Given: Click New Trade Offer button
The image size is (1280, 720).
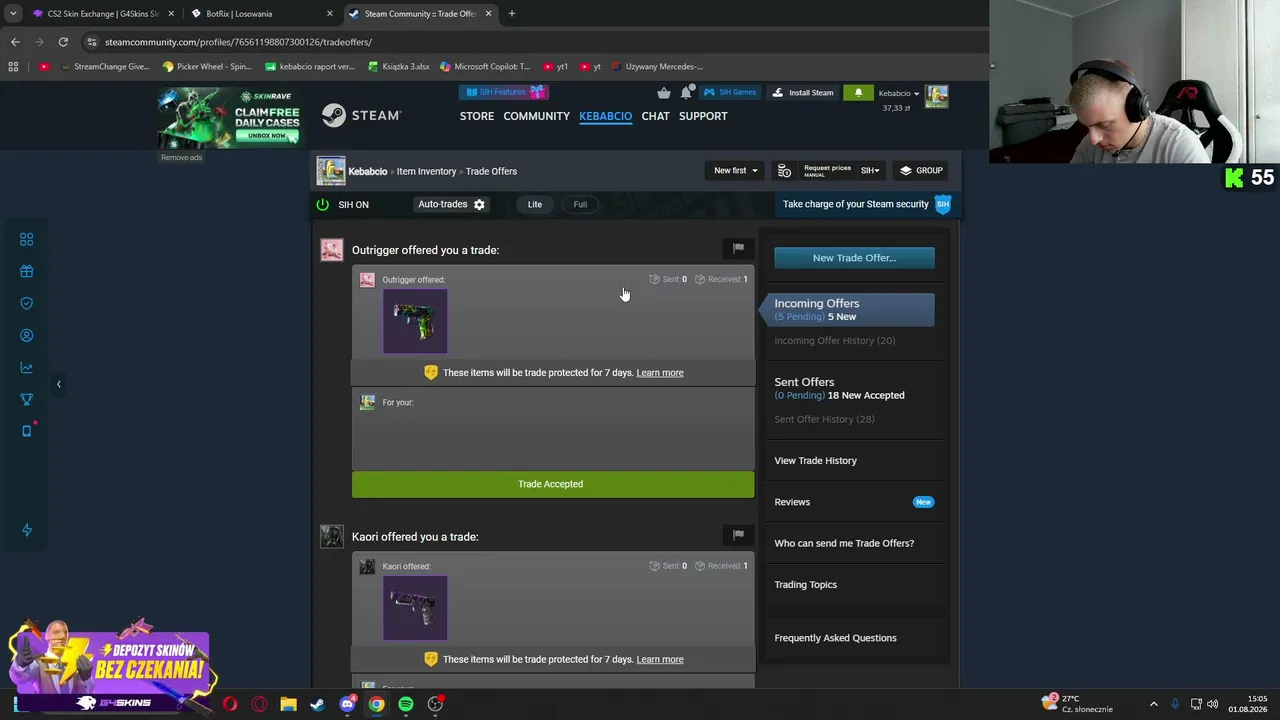Looking at the screenshot, I should [x=854, y=258].
